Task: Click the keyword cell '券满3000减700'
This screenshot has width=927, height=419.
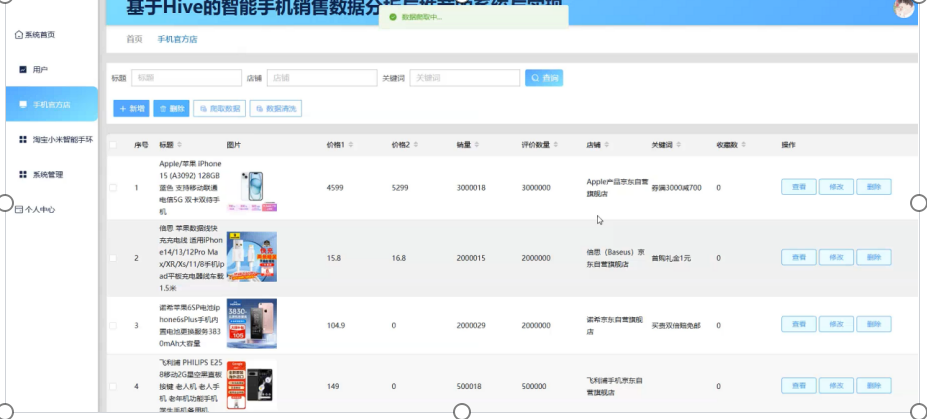Action: click(676, 188)
